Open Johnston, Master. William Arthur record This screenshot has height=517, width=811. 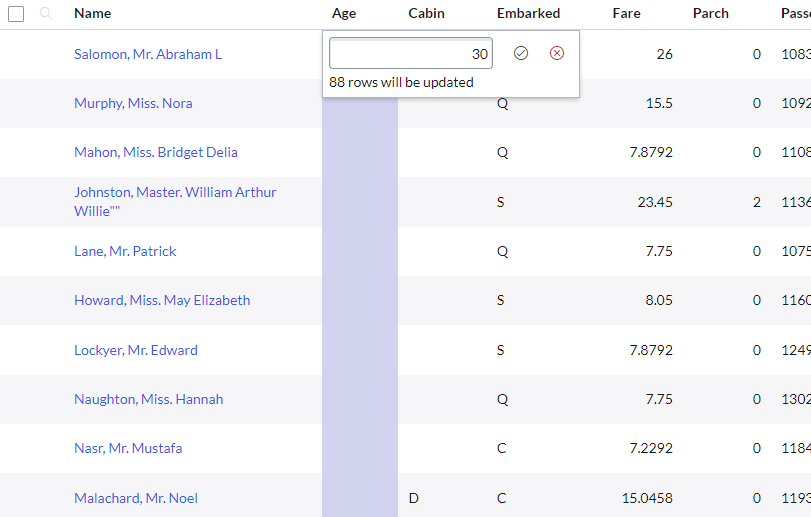(175, 202)
